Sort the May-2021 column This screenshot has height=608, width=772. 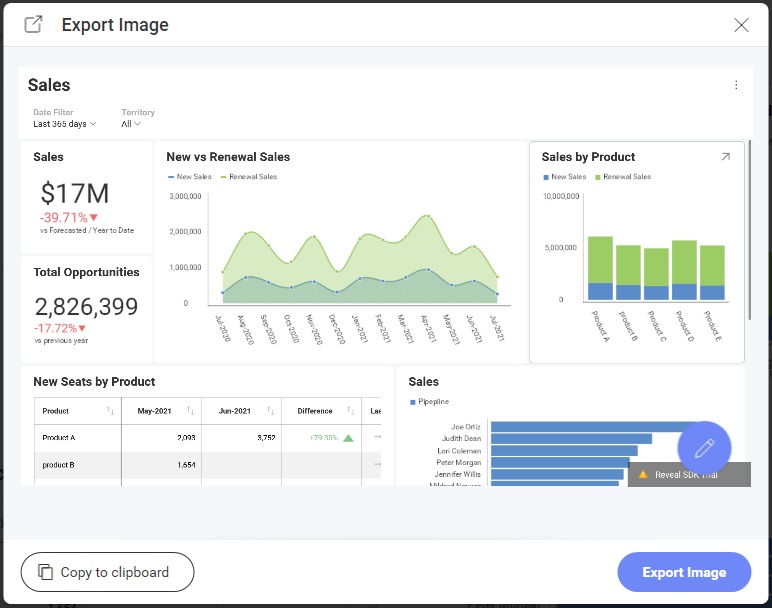pyautogui.click(x=190, y=411)
